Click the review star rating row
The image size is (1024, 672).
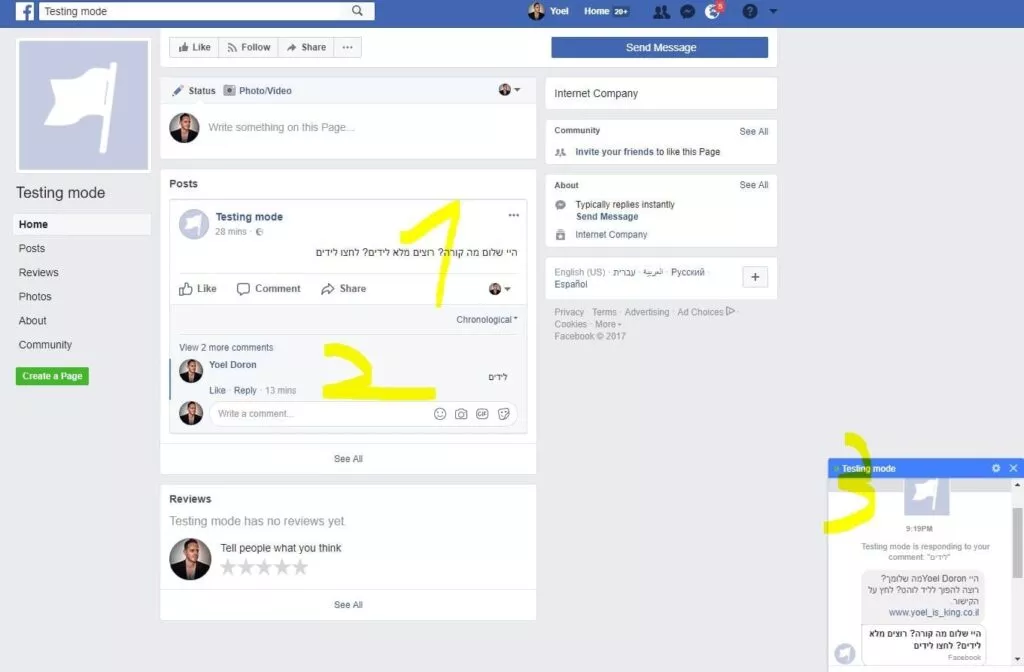tap(264, 567)
